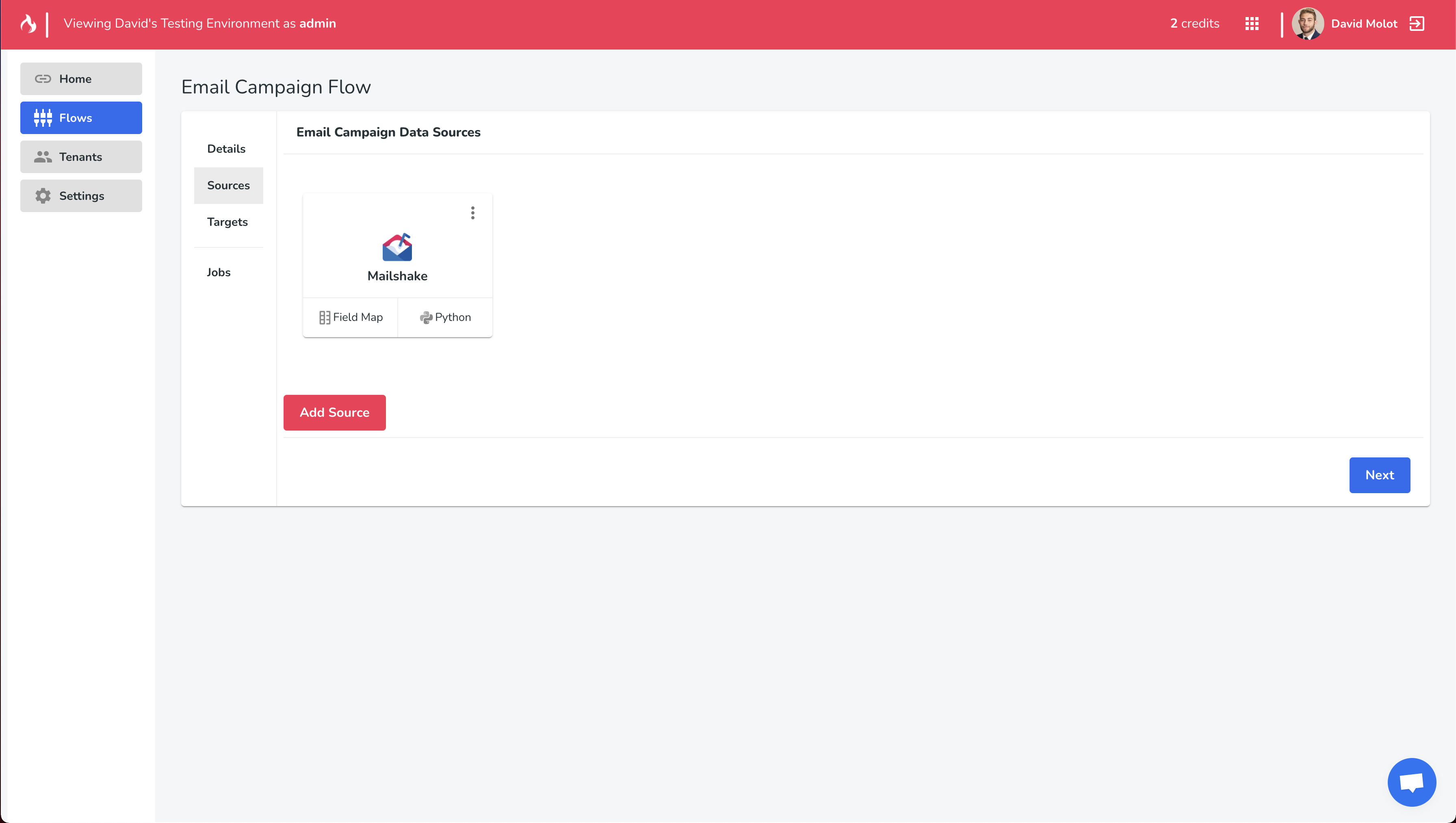Select the Sources tab
Image resolution: width=1456 pixels, height=823 pixels.
click(x=228, y=185)
